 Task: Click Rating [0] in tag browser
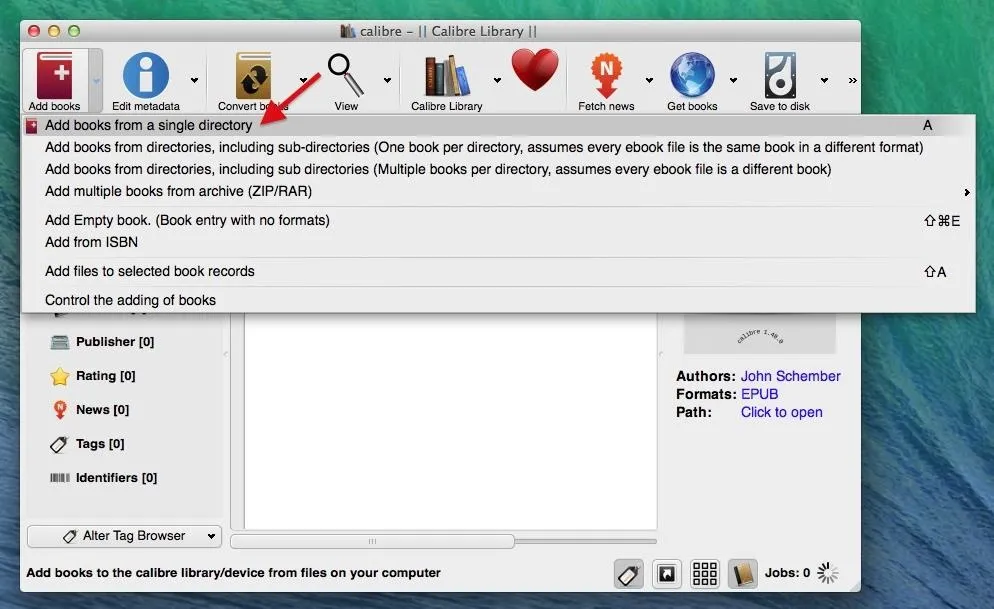(105, 376)
